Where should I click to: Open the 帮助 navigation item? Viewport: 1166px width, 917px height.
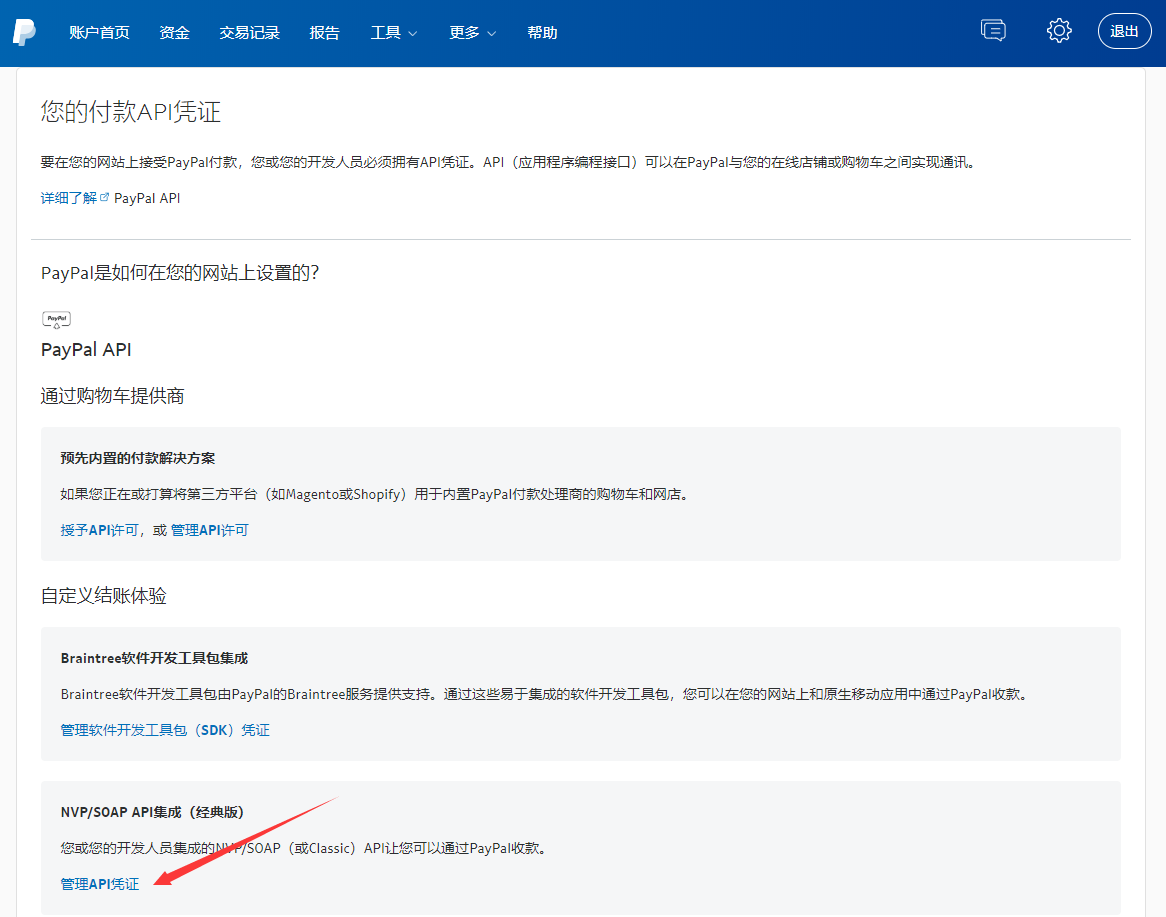(x=542, y=33)
